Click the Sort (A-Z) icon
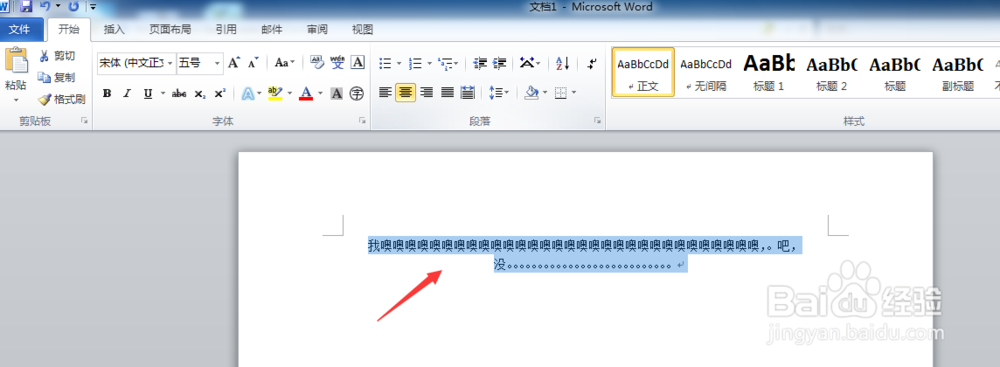Screen dimensions: 1000x367 562,63
